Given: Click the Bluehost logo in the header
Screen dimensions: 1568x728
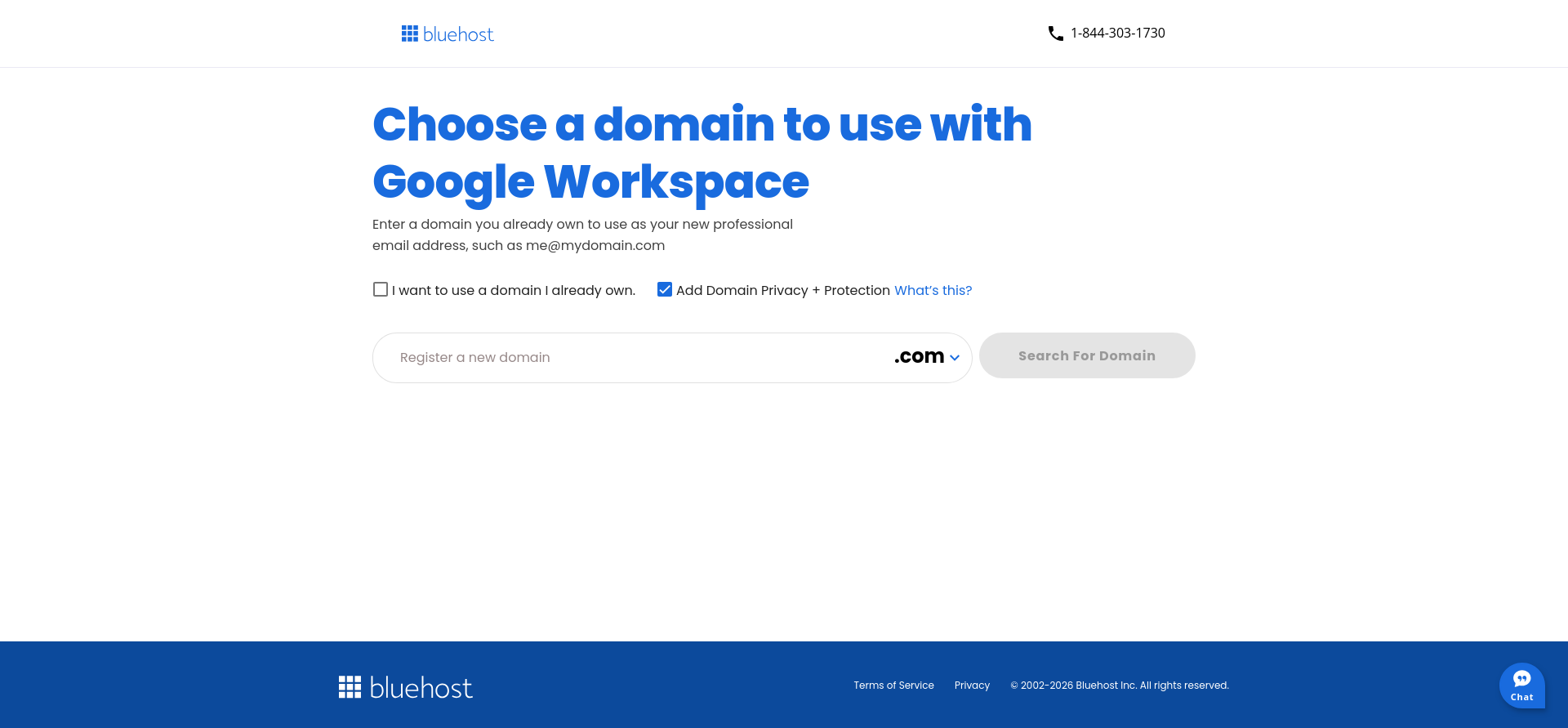Looking at the screenshot, I should tap(448, 33).
